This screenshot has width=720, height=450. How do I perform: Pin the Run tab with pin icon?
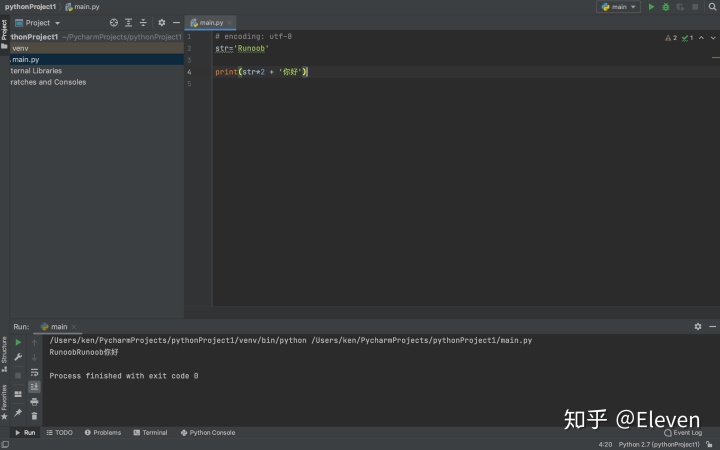coord(18,413)
